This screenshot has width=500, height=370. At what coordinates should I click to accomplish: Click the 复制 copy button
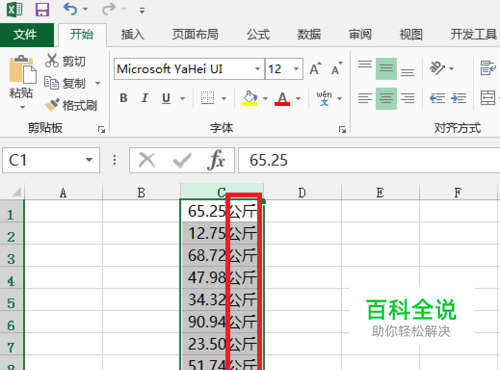pyautogui.click(x=65, y=83)
